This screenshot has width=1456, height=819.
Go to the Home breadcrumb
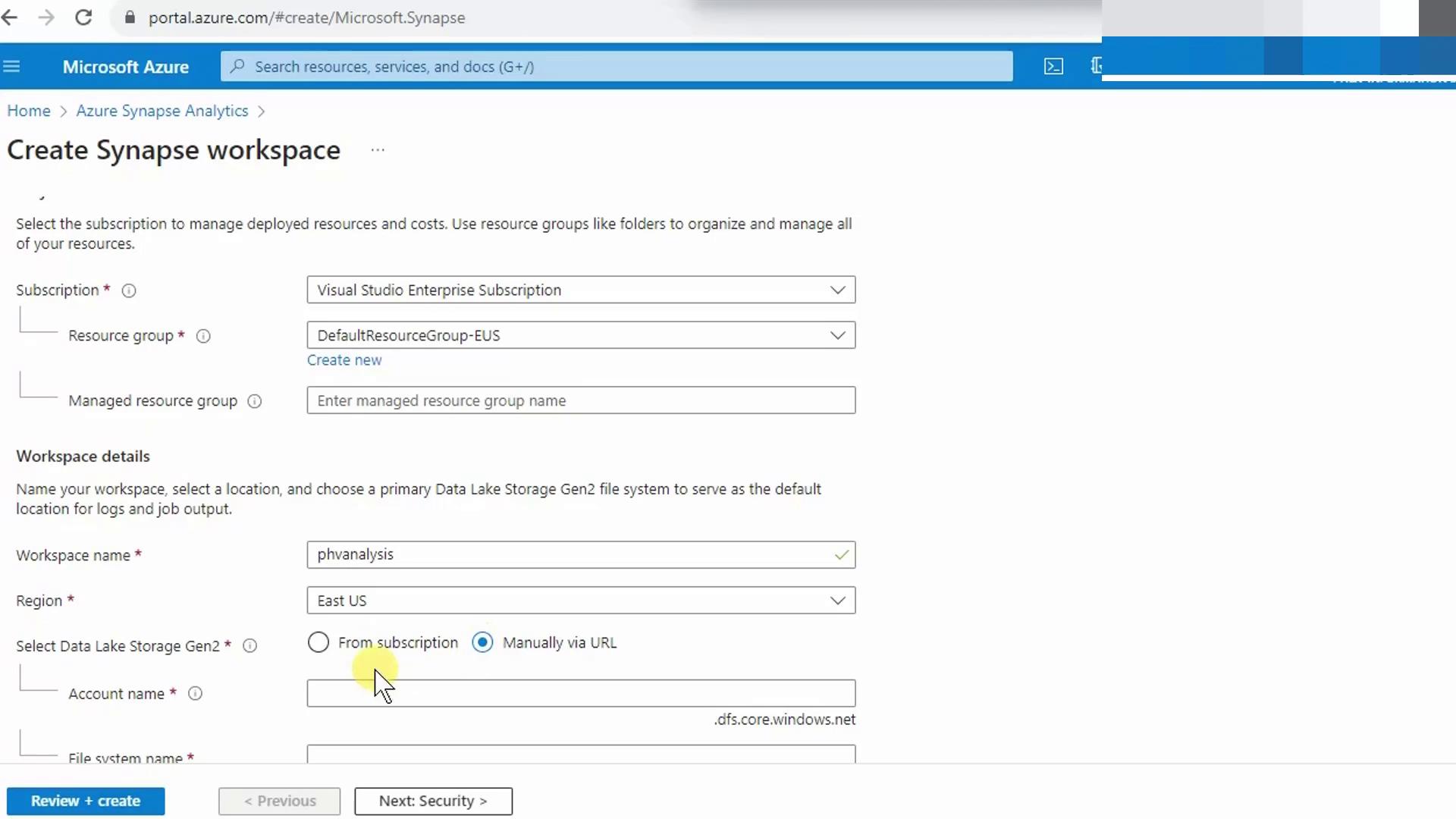click(29, 111)
